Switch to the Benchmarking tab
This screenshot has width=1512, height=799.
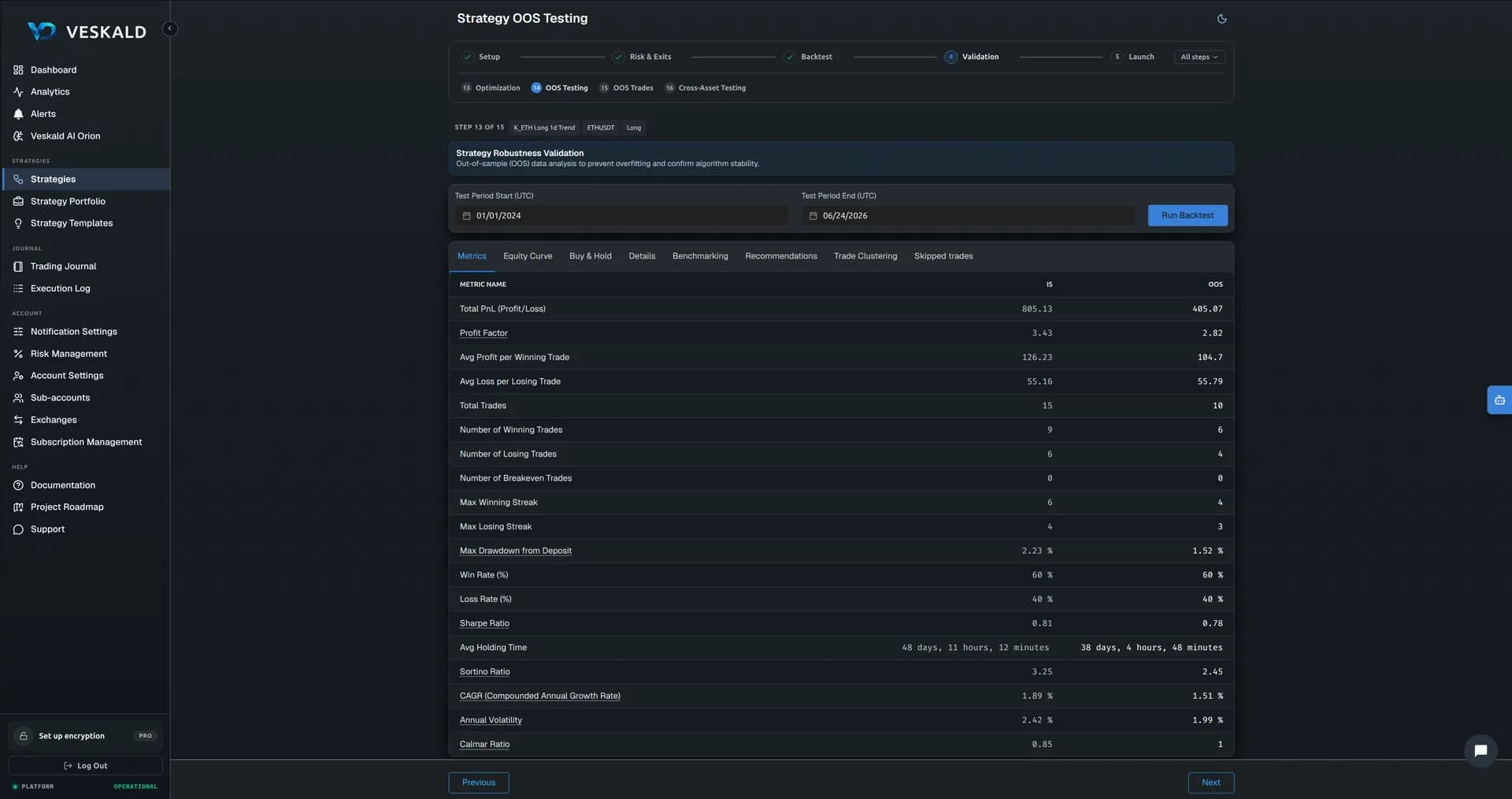700,256
